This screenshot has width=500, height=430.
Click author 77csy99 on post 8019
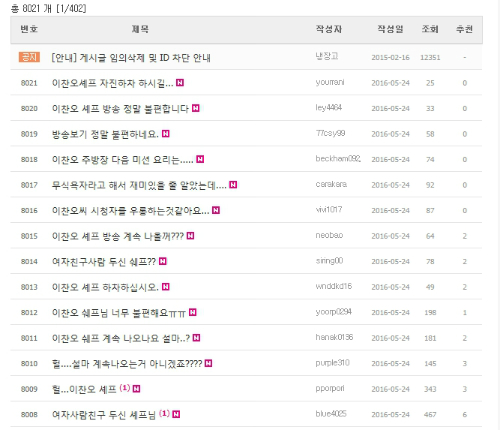330,133
